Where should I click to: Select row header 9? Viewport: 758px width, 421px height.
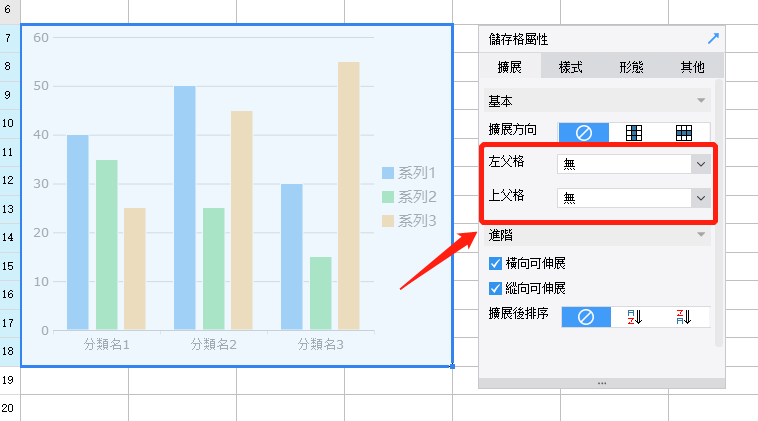point(10,95)
